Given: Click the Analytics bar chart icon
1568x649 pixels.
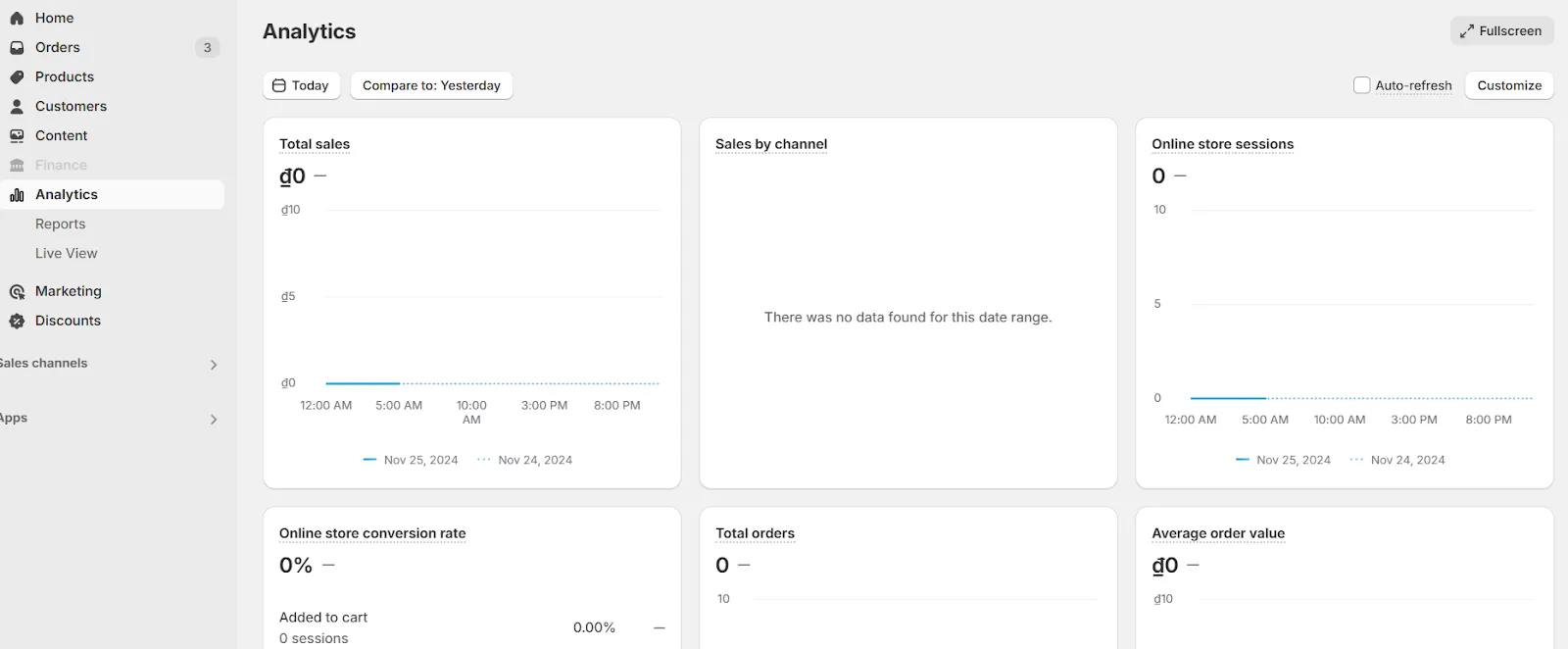Looking at the screenshot, I should point(17,194).
